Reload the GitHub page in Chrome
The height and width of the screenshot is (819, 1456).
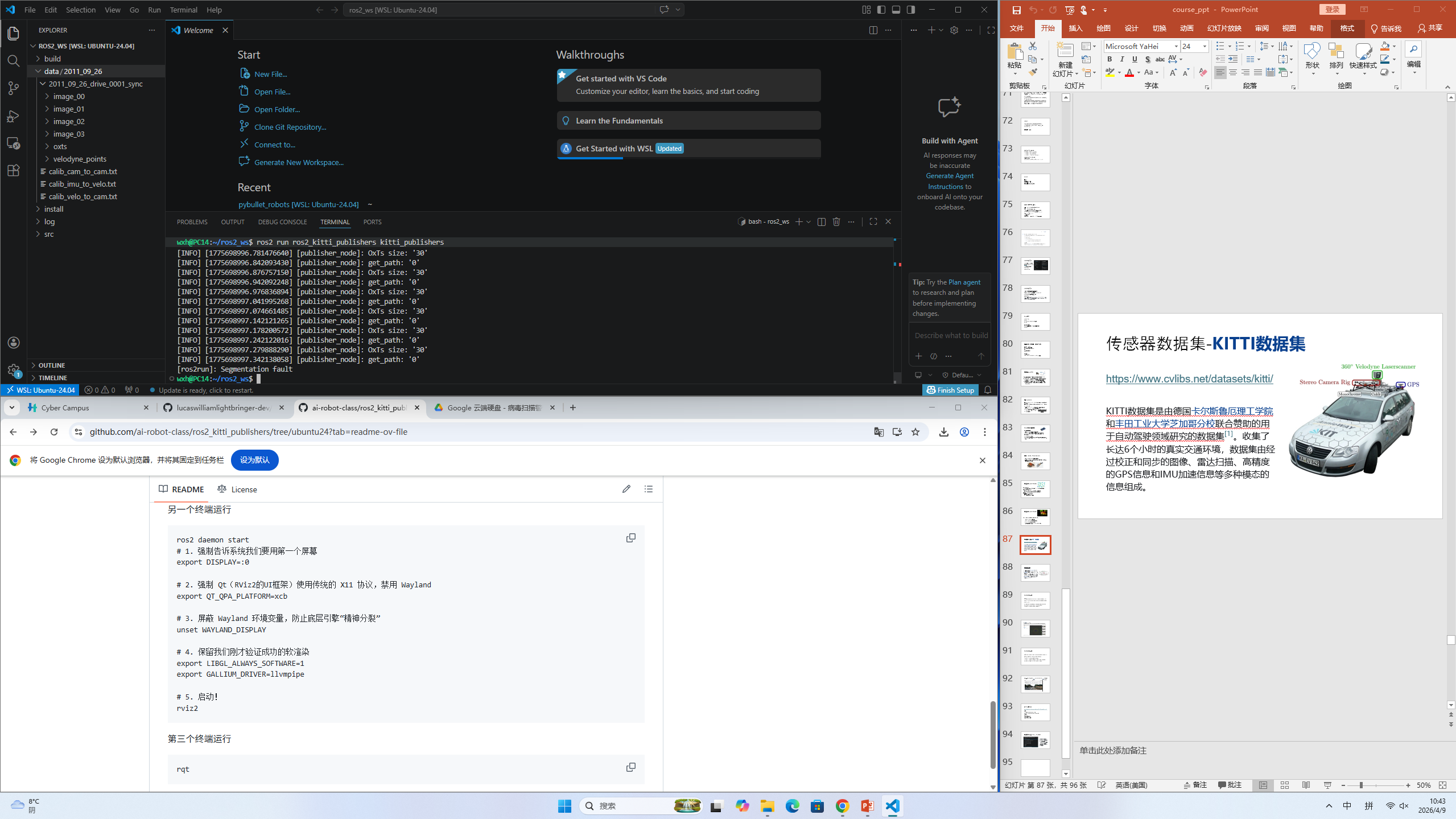point(54,432)
